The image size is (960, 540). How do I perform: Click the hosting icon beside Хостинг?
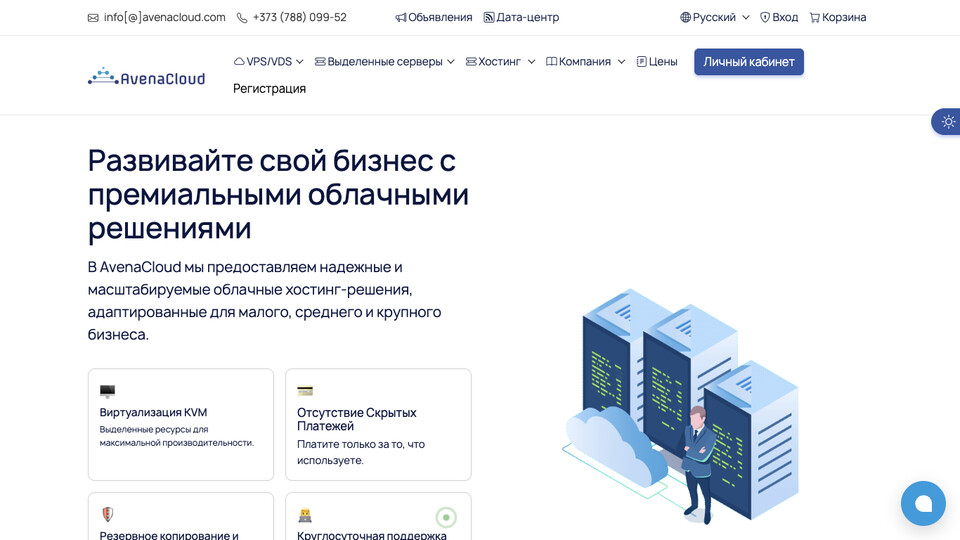pos(471,61)
